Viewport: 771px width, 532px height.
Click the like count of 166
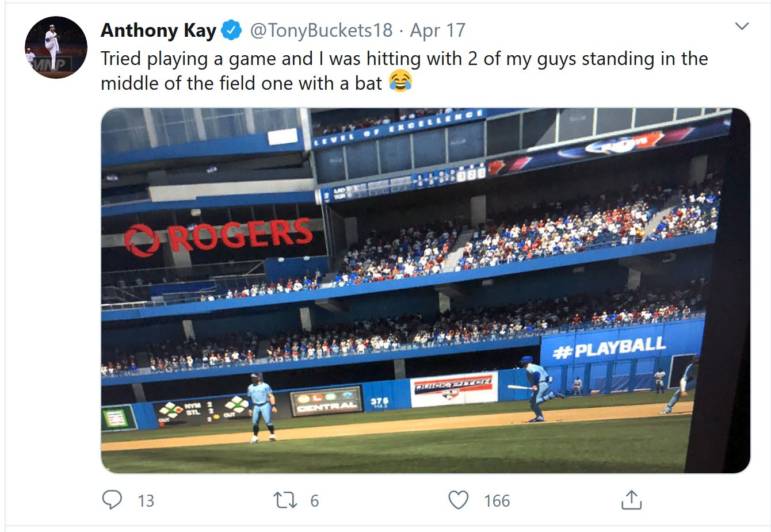(x=497, y=501)
